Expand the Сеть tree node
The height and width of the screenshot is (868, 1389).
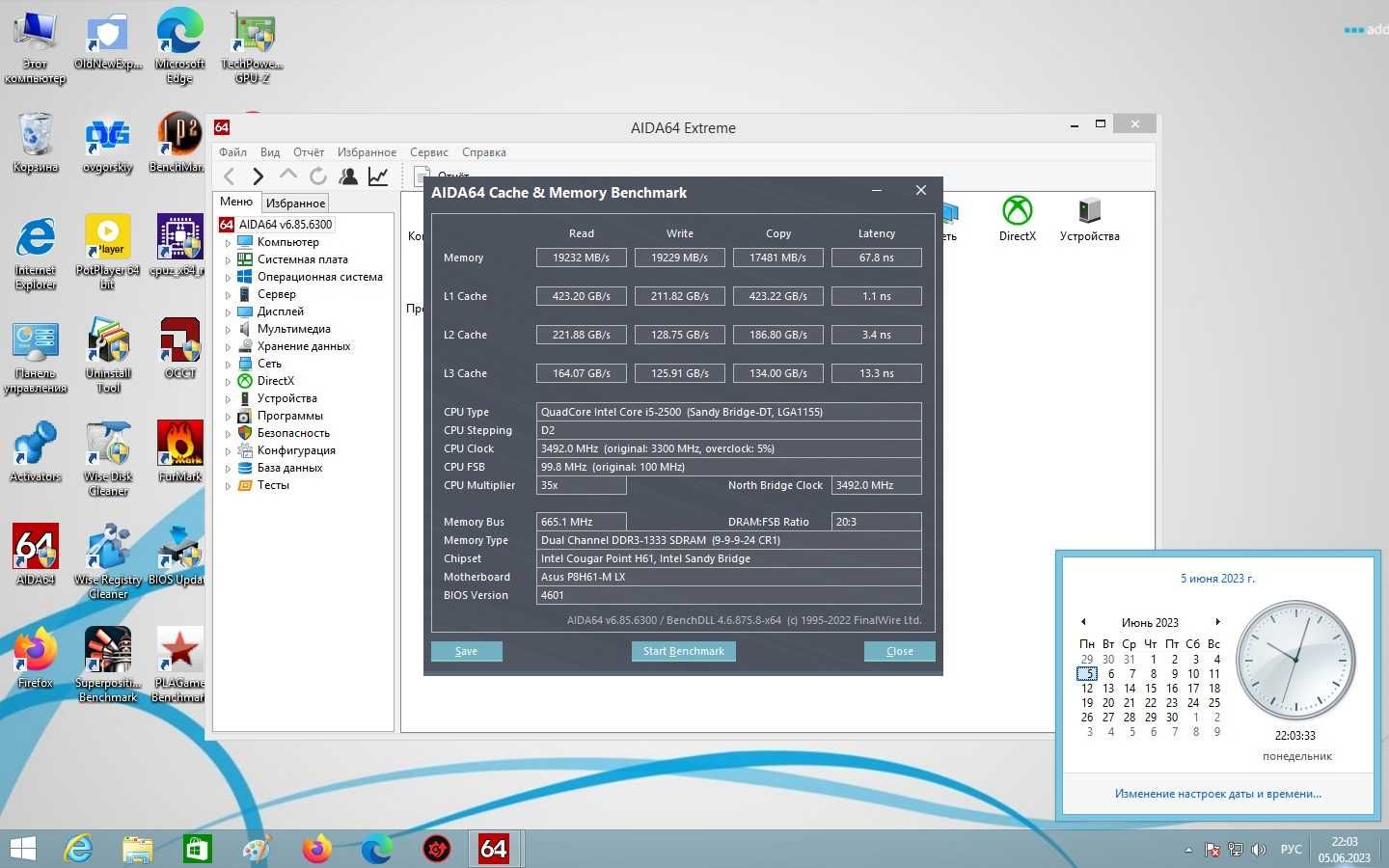(229, 365)
